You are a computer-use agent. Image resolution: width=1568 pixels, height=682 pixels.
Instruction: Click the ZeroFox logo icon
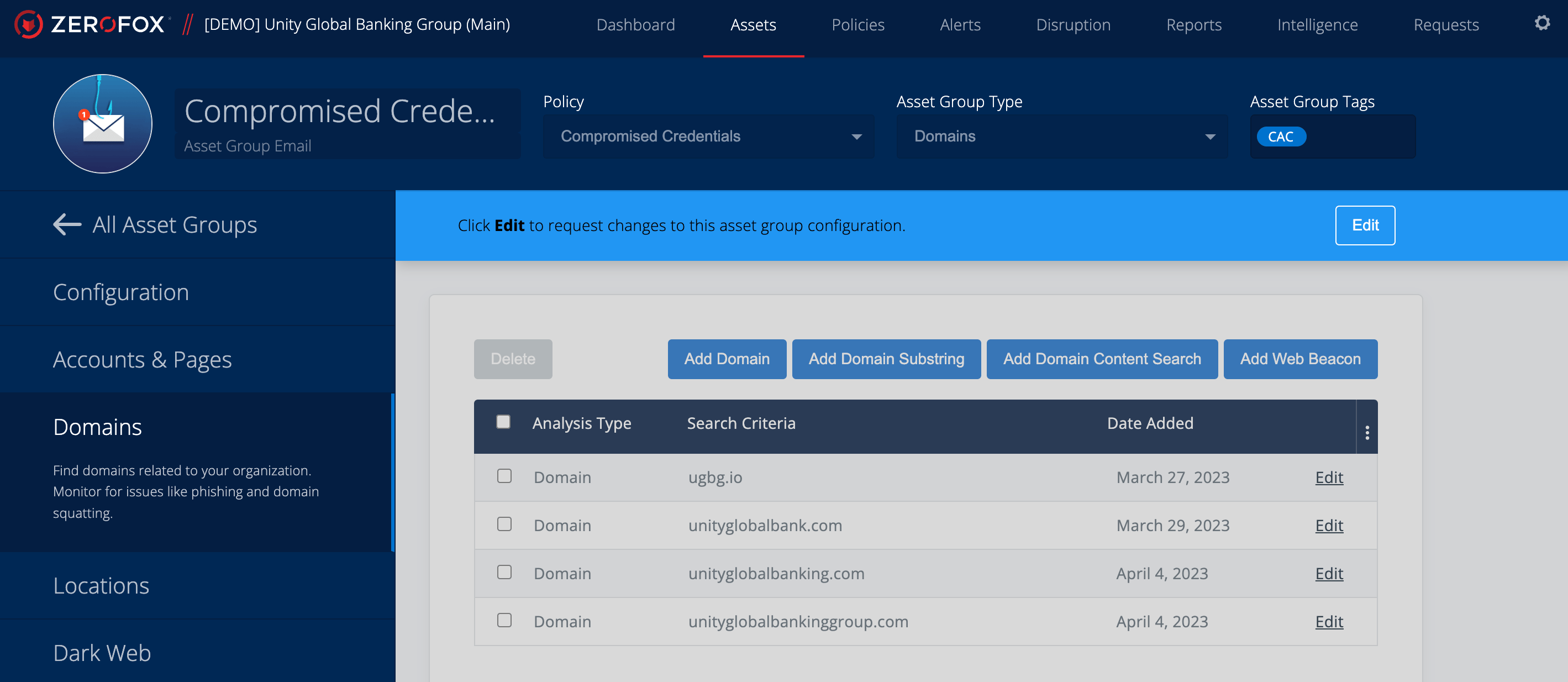pyautogui.click(x=28, y=24)
